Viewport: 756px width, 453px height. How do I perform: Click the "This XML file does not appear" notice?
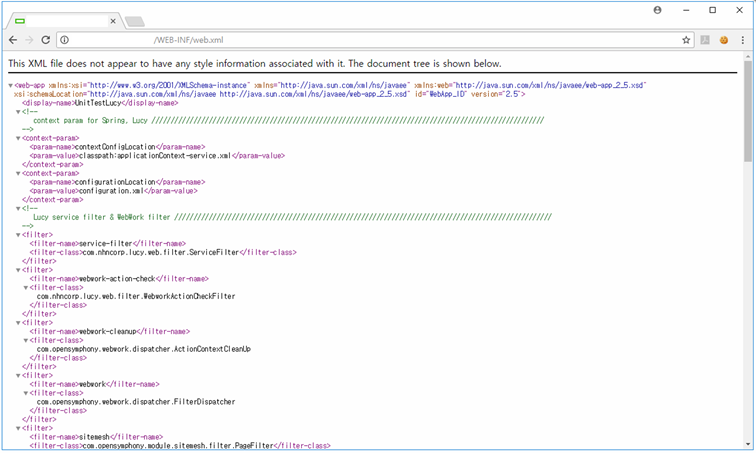point(255,64)
